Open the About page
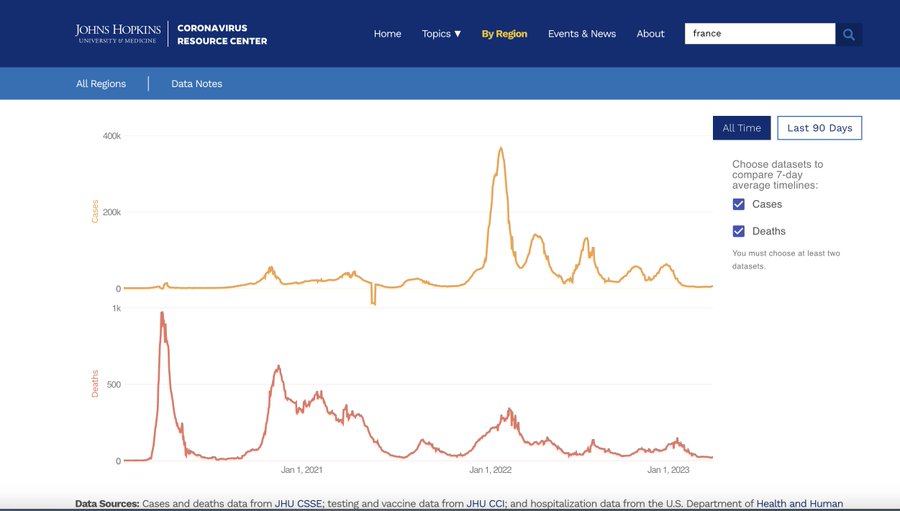The width and height of the screenshot is (900, 511). 650,34
